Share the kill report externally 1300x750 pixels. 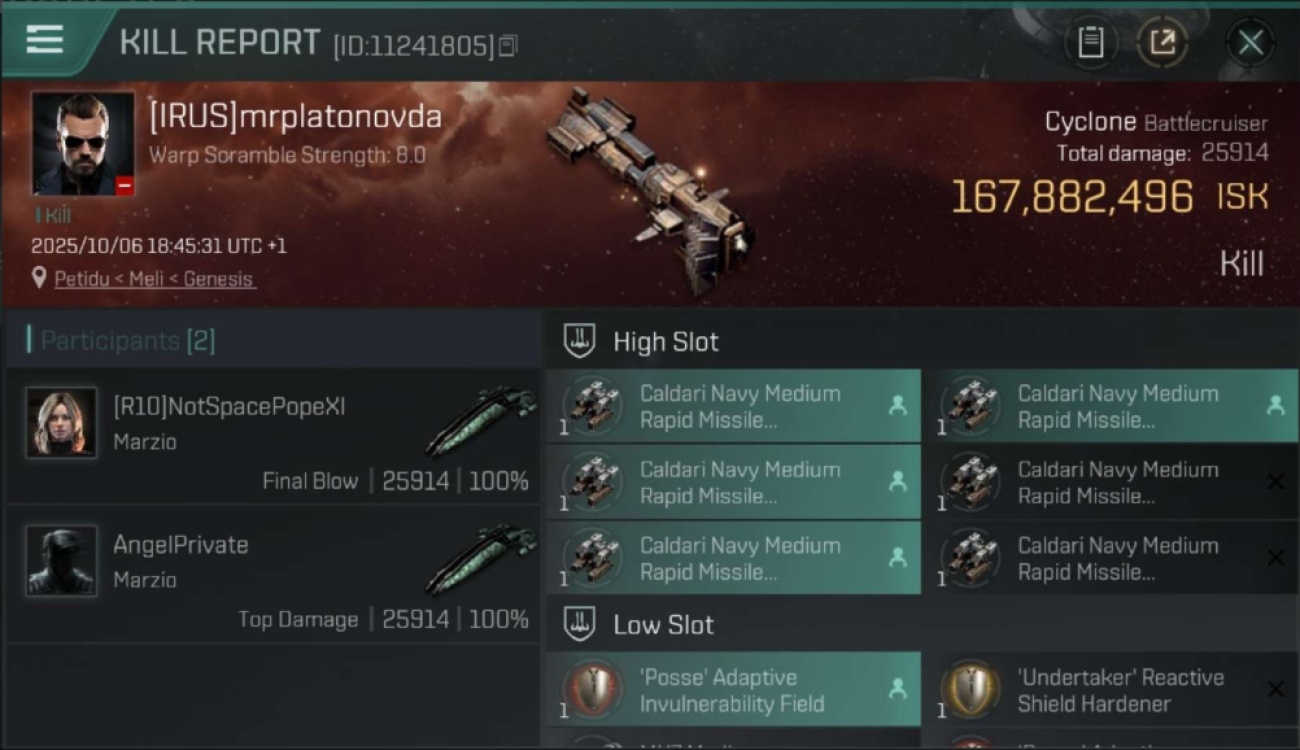click(1162, 42)
